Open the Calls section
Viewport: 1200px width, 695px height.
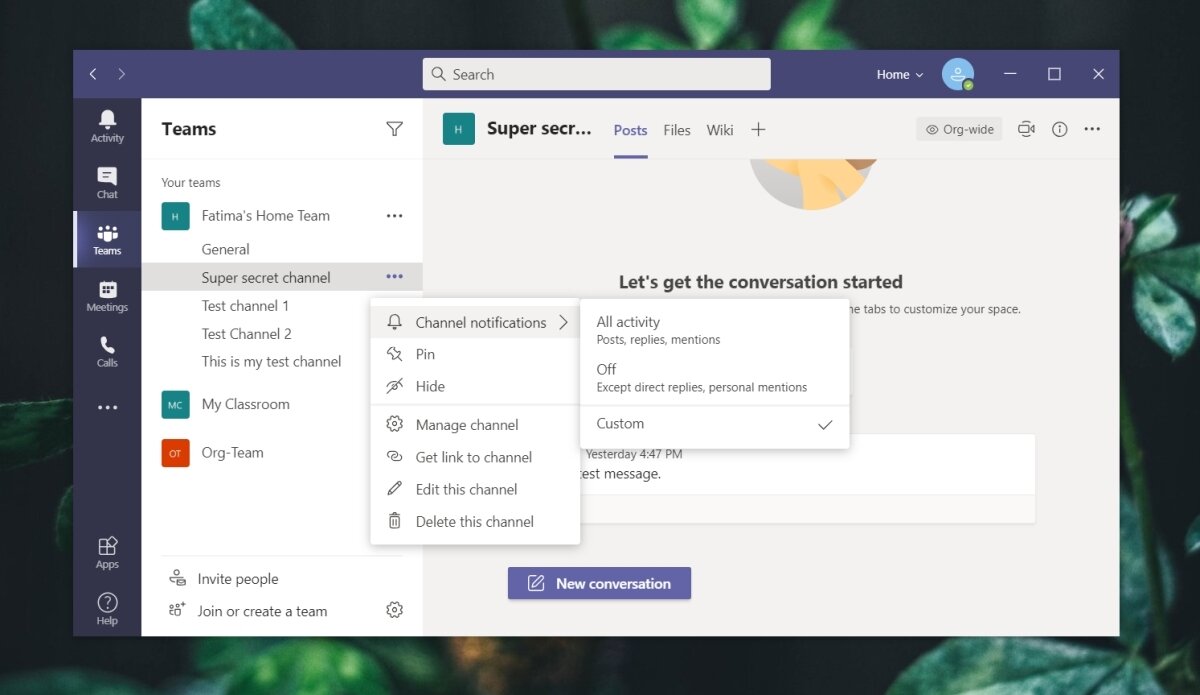tap(106, 352)
